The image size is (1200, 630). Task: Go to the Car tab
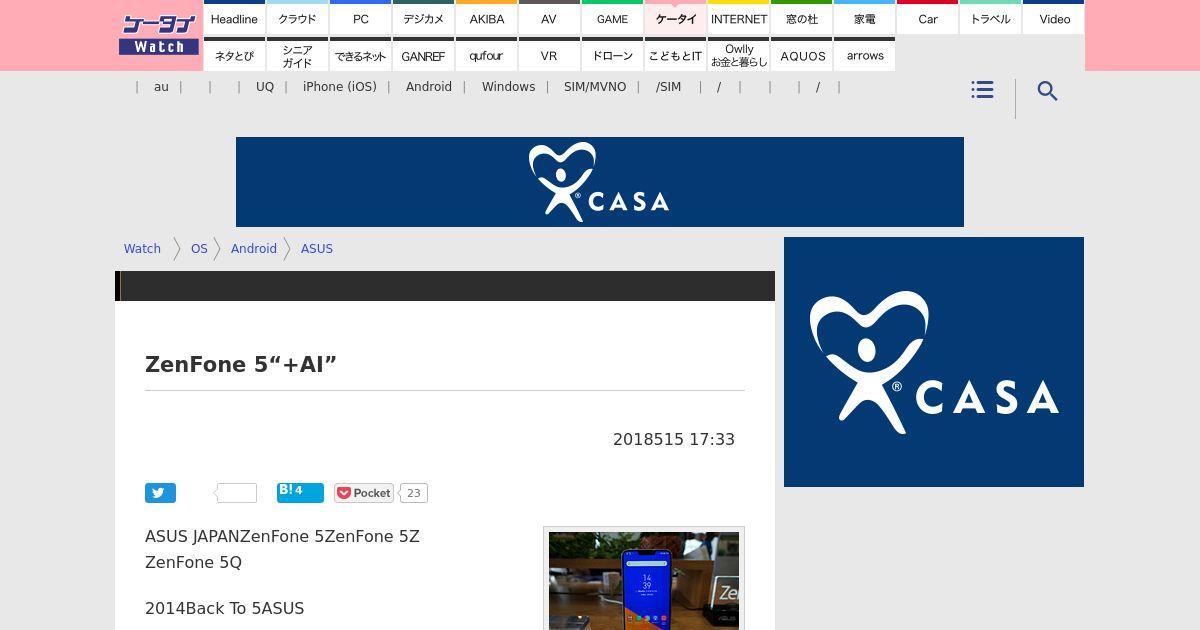(x=928, y=19)
